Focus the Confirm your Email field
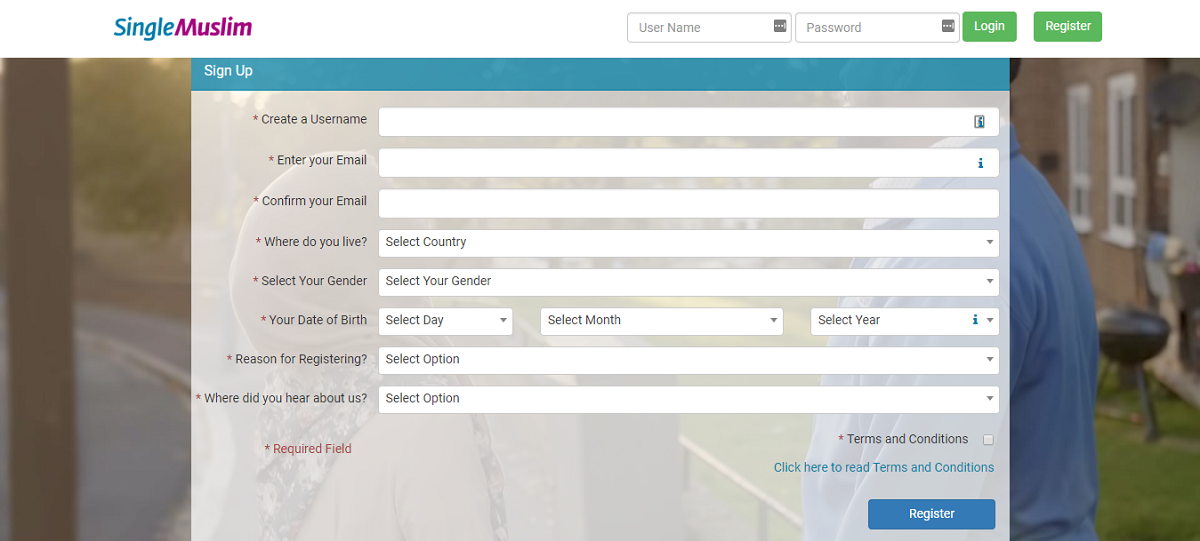The width and height of the screenshot is (1200, 541). 688,203
